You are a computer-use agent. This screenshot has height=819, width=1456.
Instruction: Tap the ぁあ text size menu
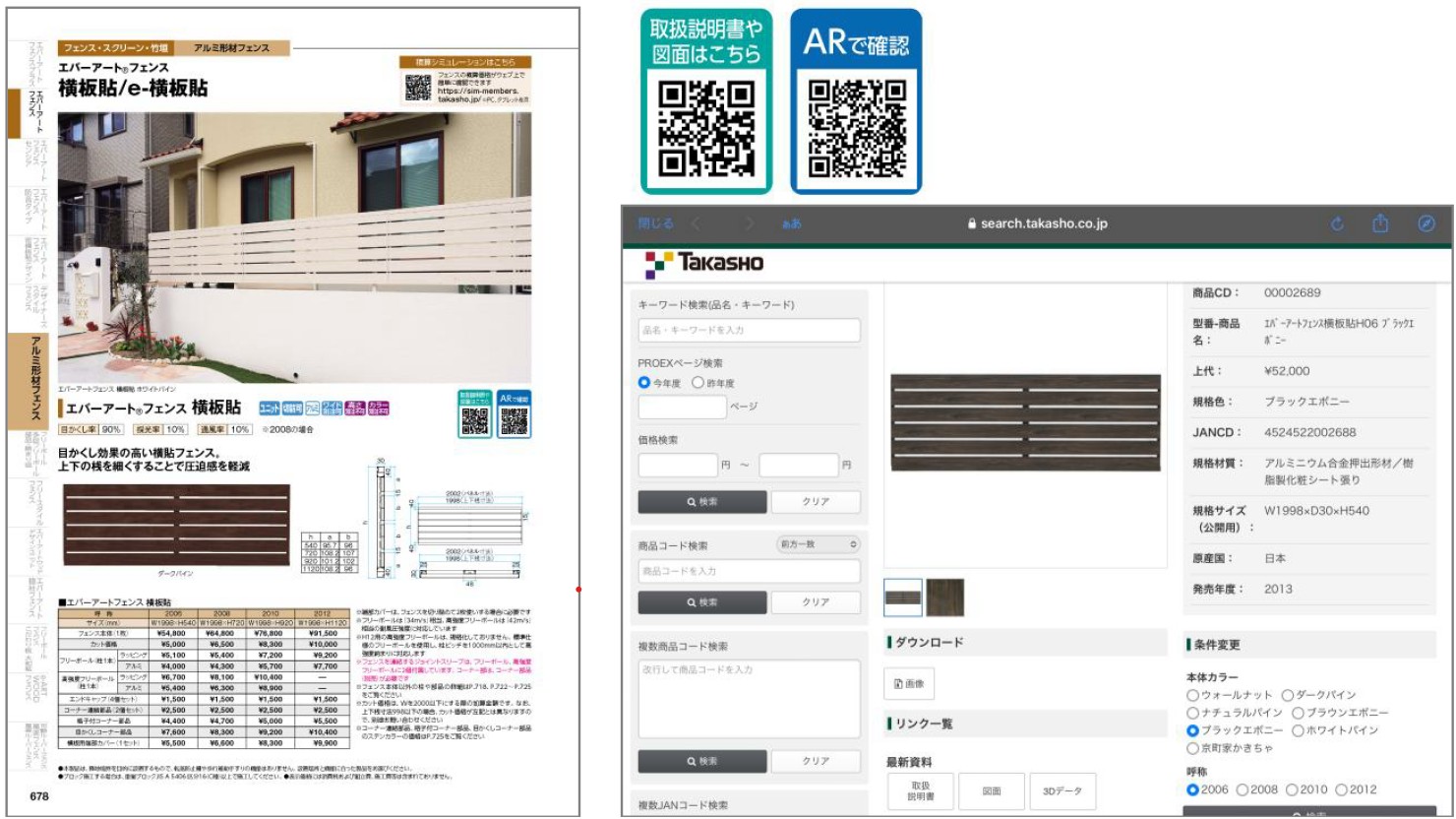pyautogui.click(x=791, y=223)
